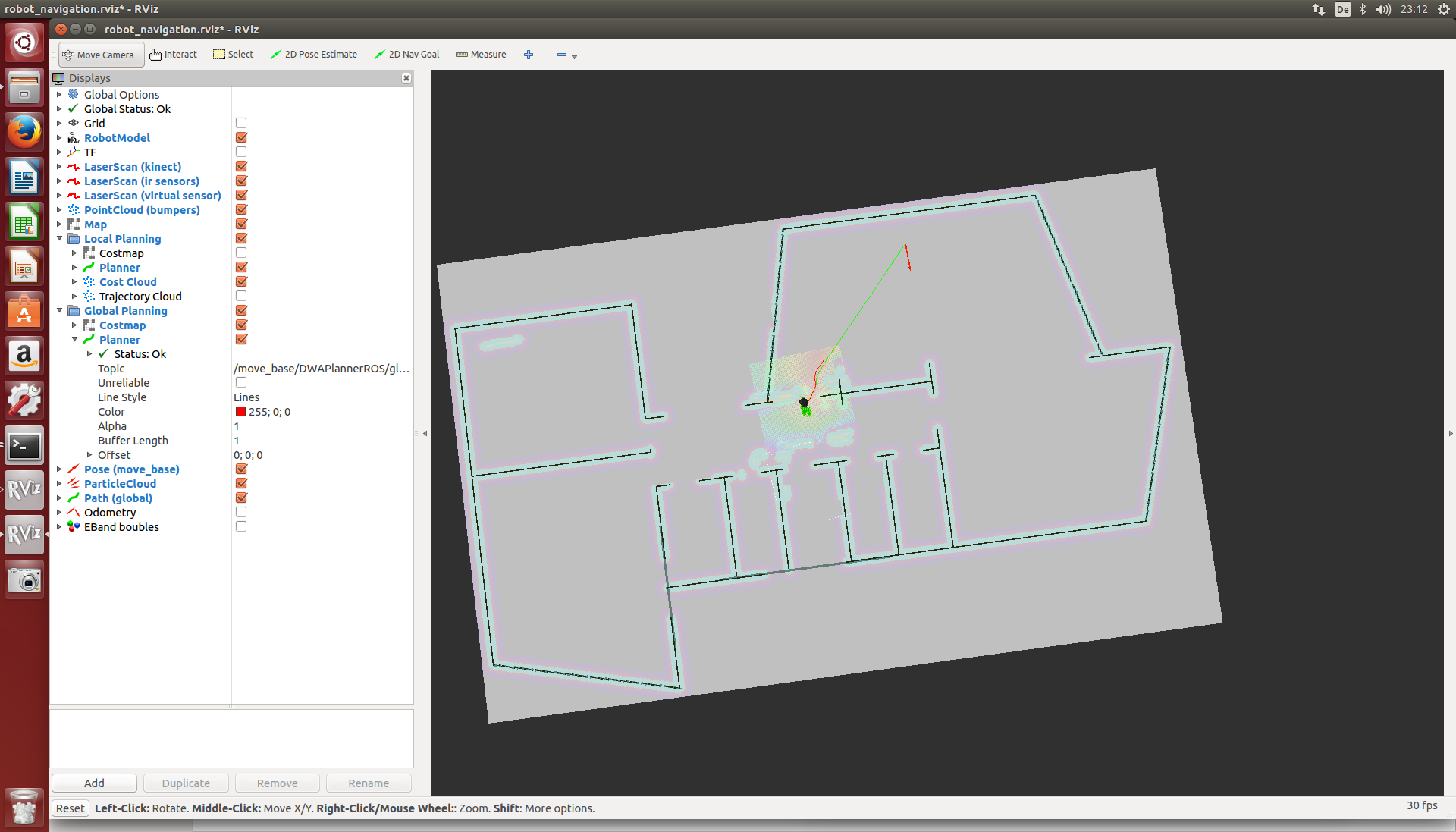Image resolution: width=1456 pixels, height=832 pixels.
Task: Click the red Color swatch
Action: click(x=240, y=412)
